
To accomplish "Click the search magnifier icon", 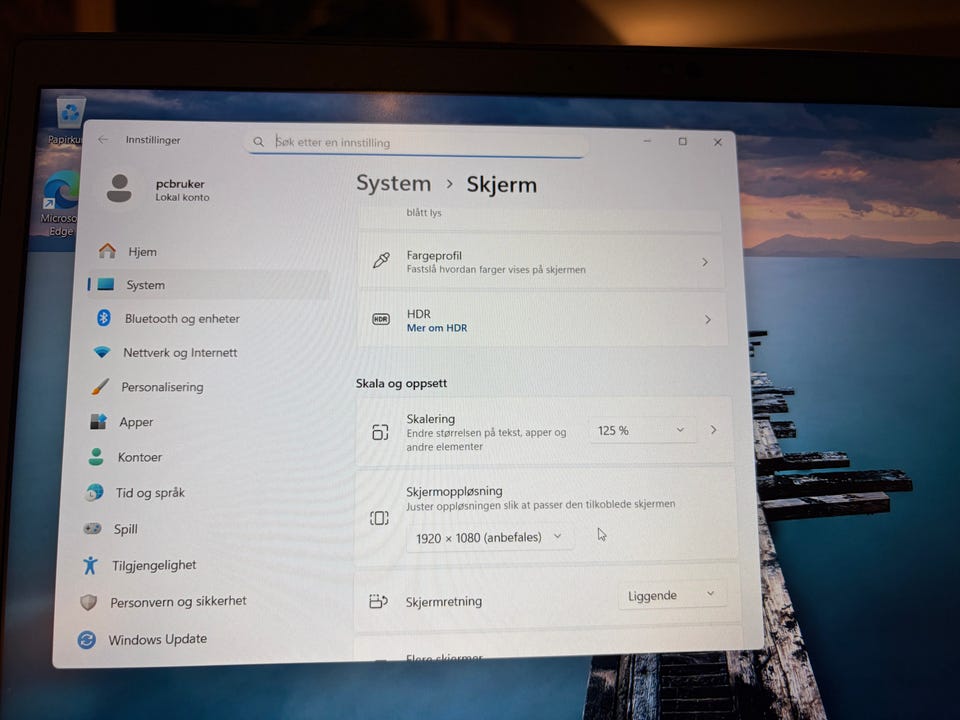I will [258, 142].
